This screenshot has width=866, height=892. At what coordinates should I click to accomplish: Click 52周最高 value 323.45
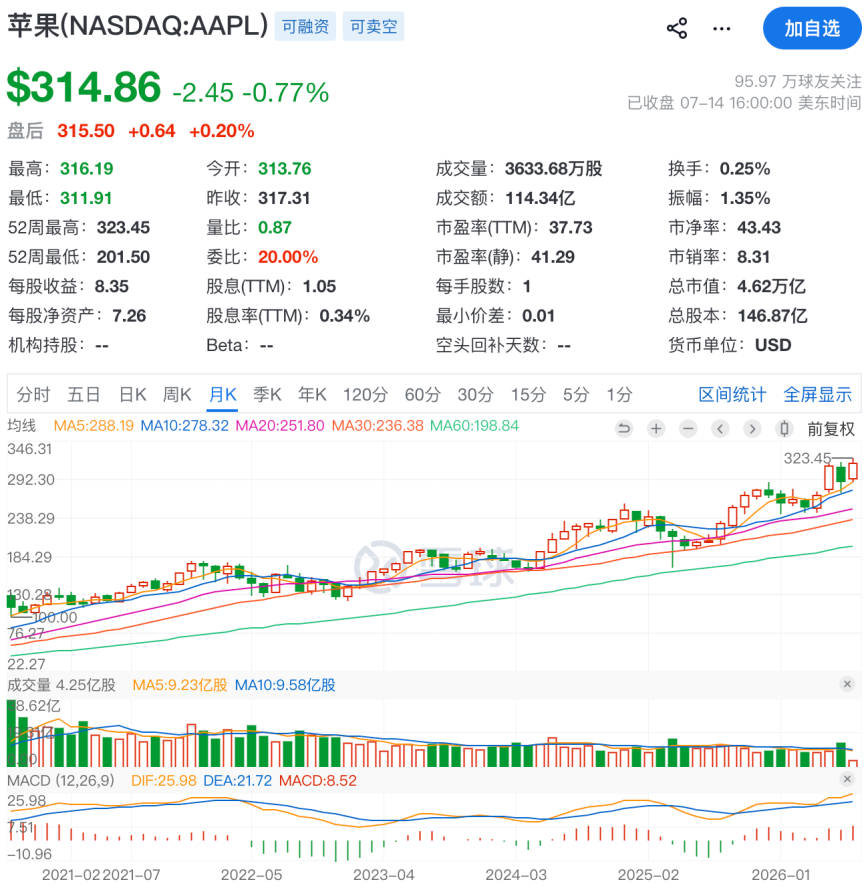click(123, 228)
